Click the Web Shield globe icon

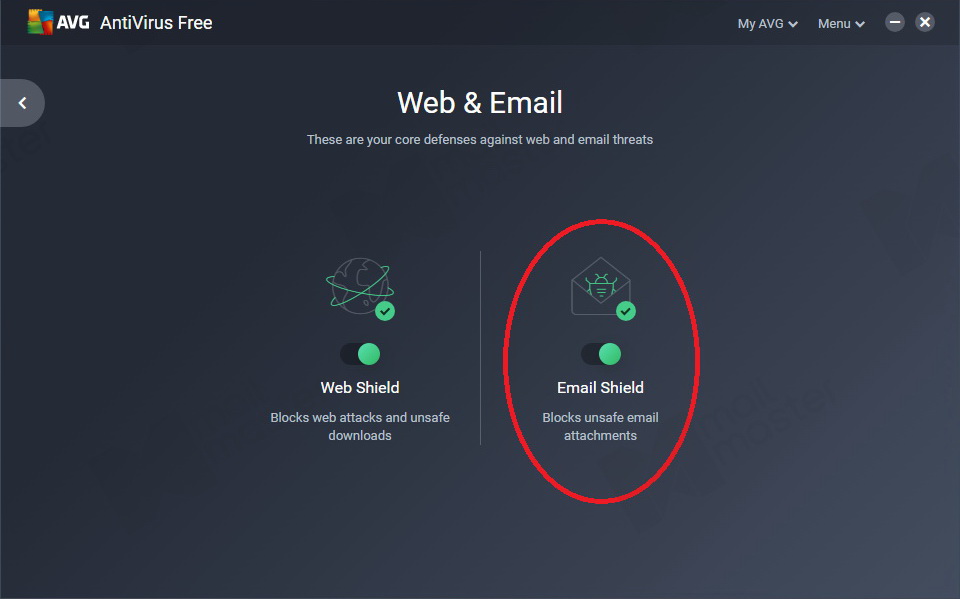click(359, 286)
